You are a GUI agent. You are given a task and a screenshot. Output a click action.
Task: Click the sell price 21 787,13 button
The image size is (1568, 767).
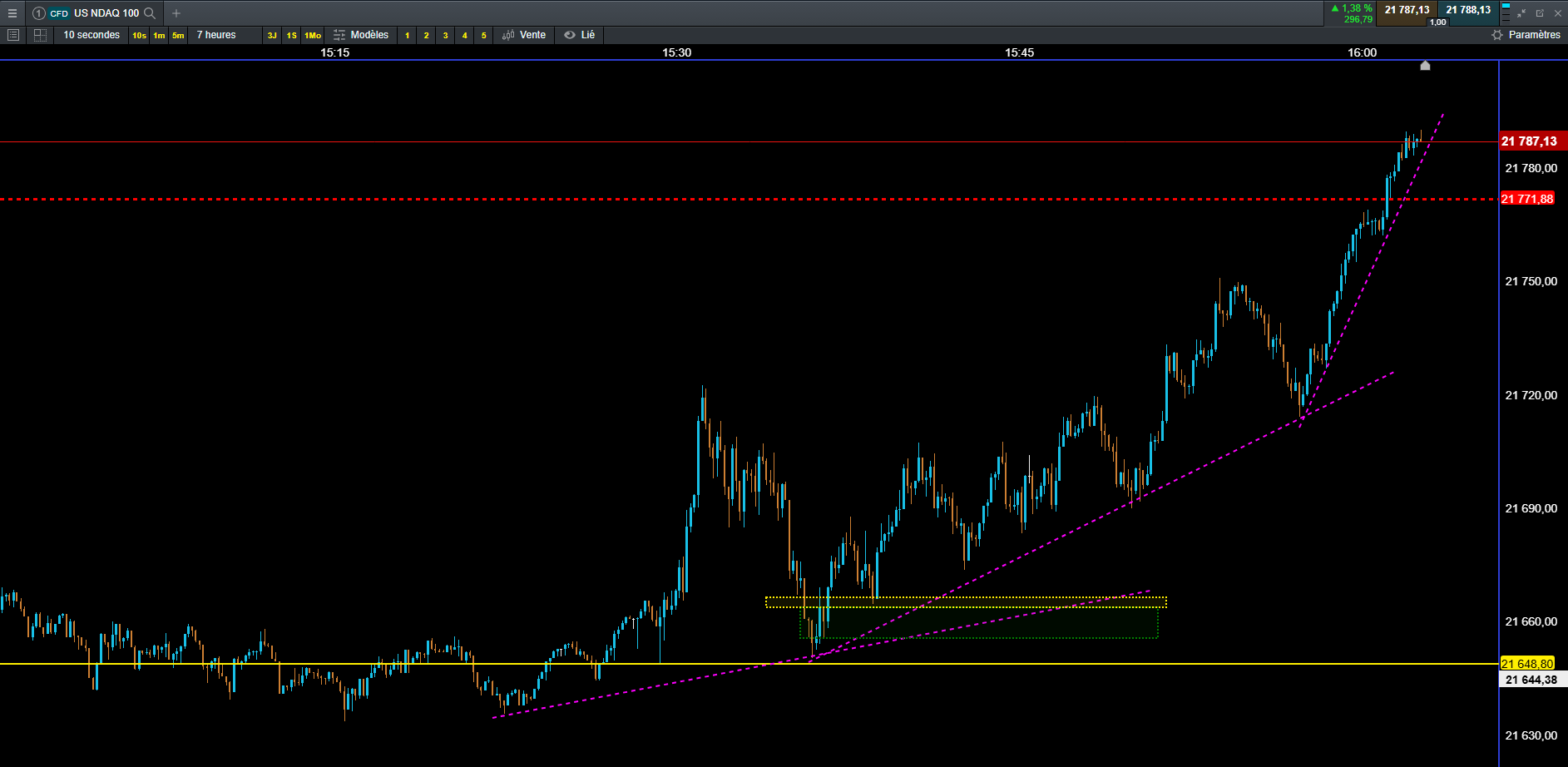pyautogui.click(x=1407, y=10)
